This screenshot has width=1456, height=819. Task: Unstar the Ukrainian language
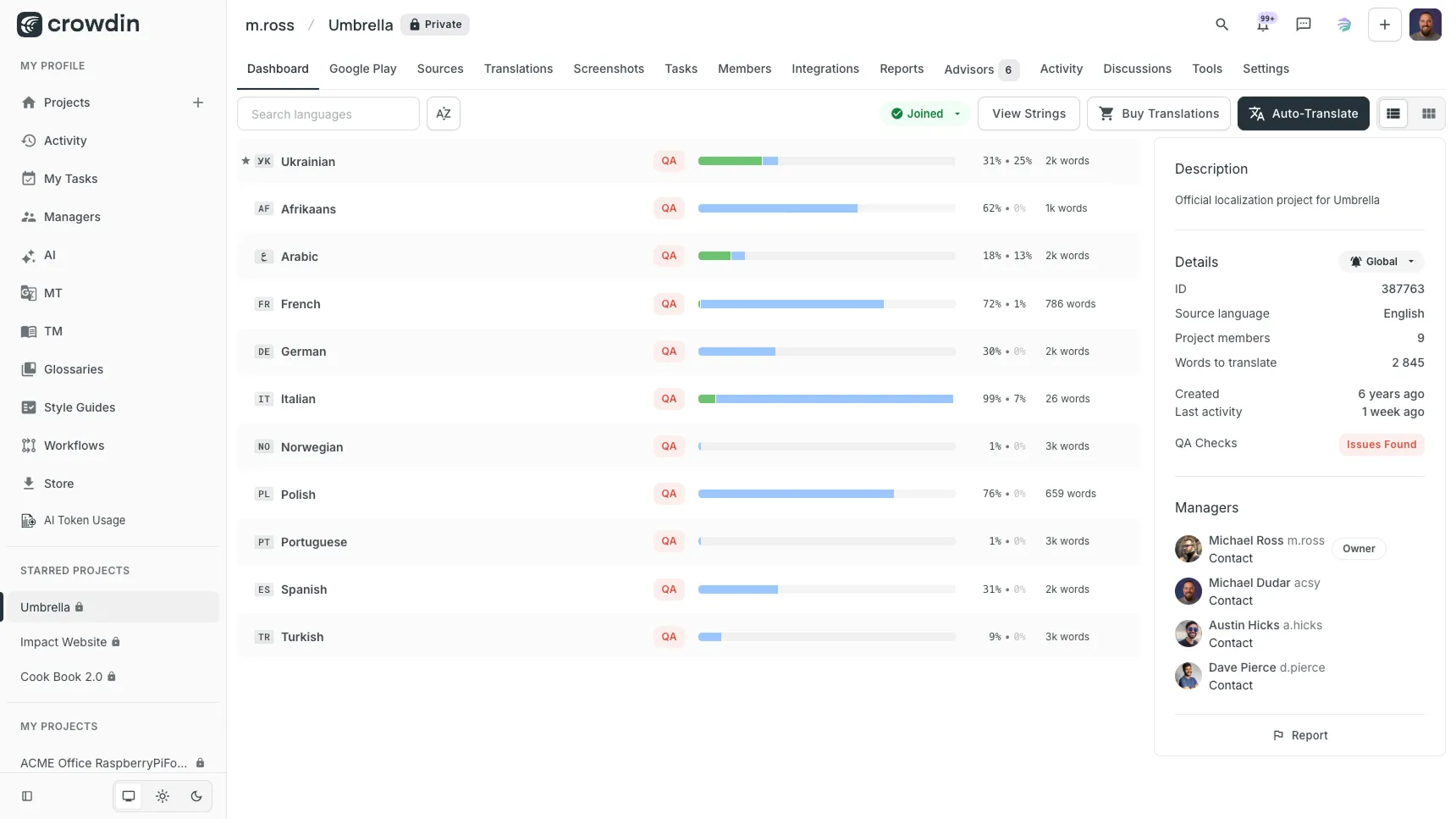pos(245,161)
